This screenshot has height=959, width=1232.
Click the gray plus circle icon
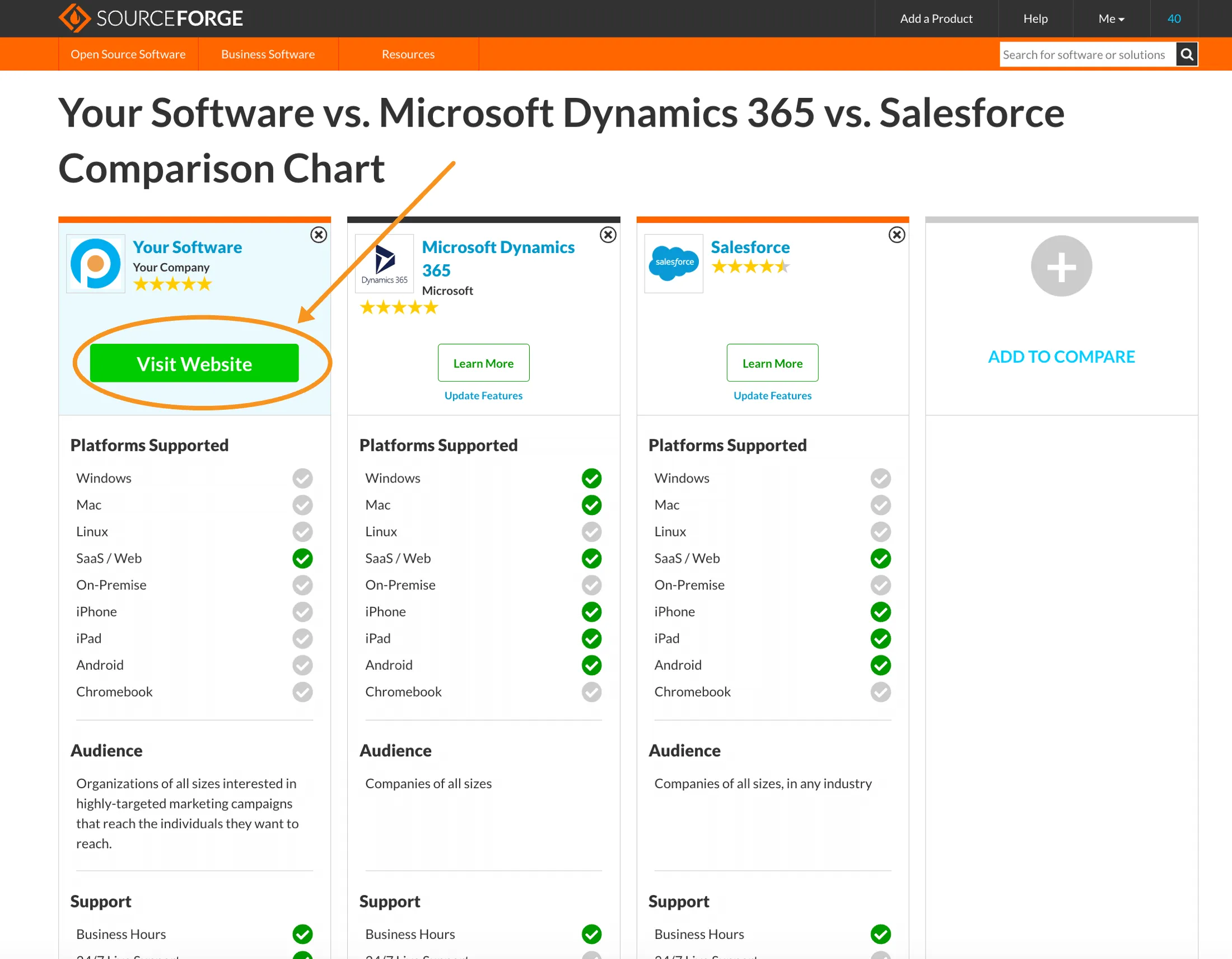point(1061,265)
